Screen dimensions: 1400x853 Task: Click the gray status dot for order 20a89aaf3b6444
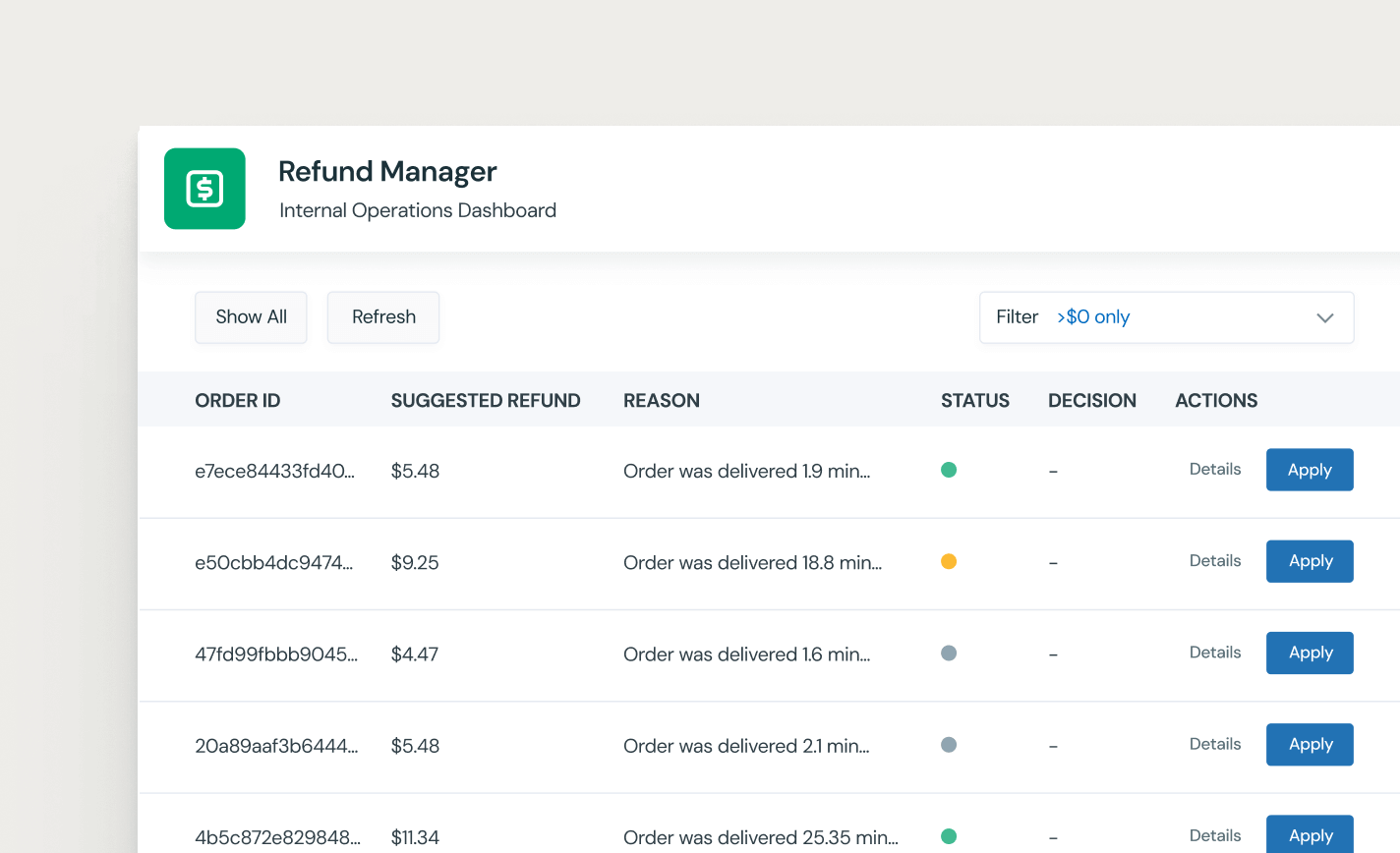pyautogui.click(x=949, y=745)
